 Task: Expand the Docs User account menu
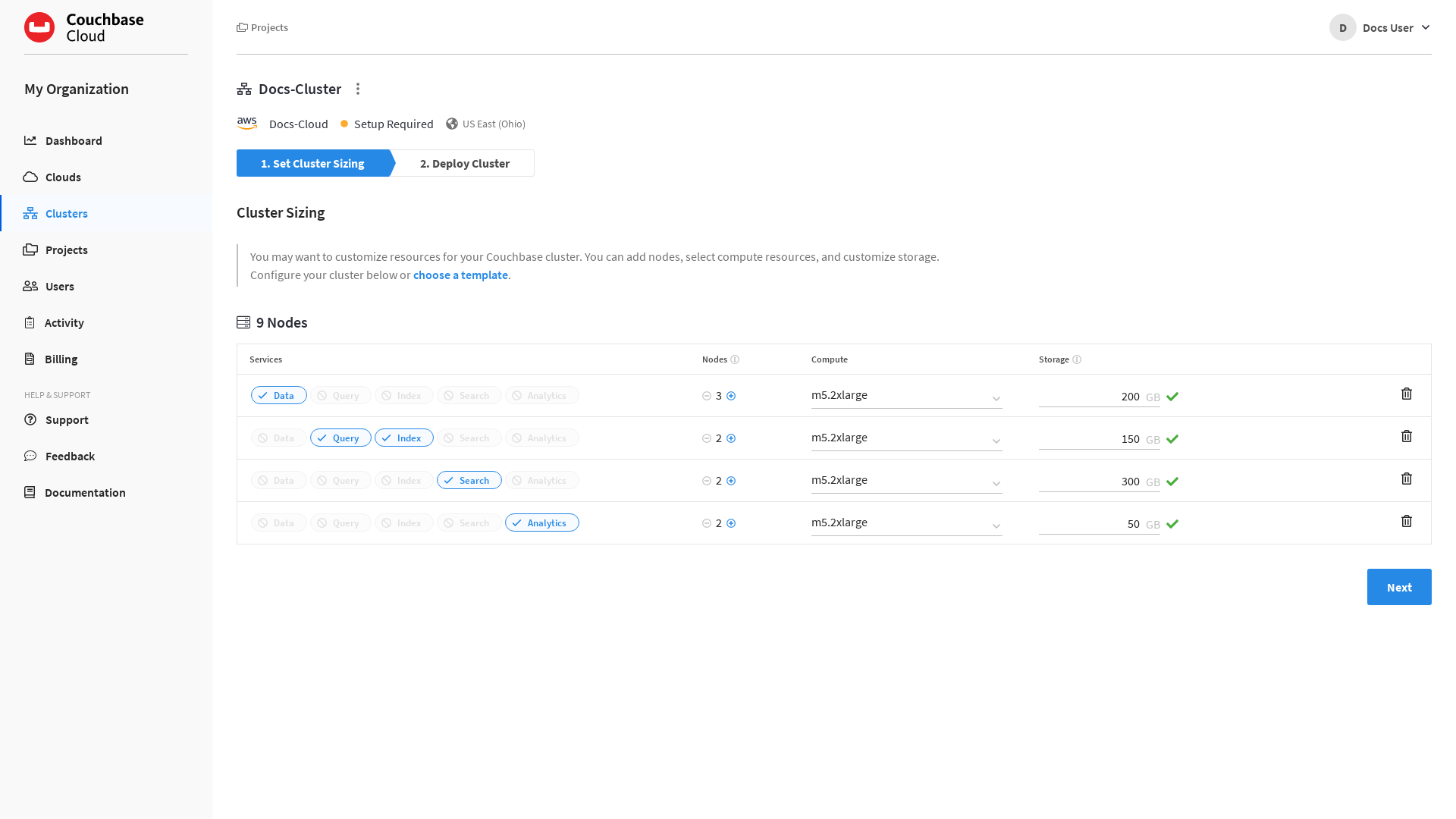coord(1380,27)
